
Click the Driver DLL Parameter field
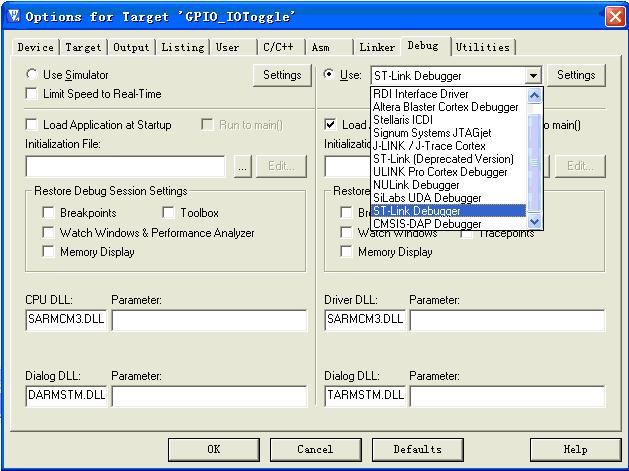pyautogui.click(x=507, y=320)
